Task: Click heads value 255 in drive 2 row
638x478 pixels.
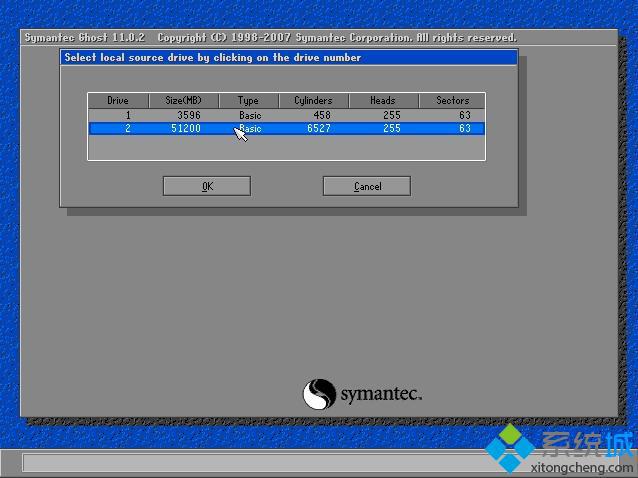Action: pos(392,129)
